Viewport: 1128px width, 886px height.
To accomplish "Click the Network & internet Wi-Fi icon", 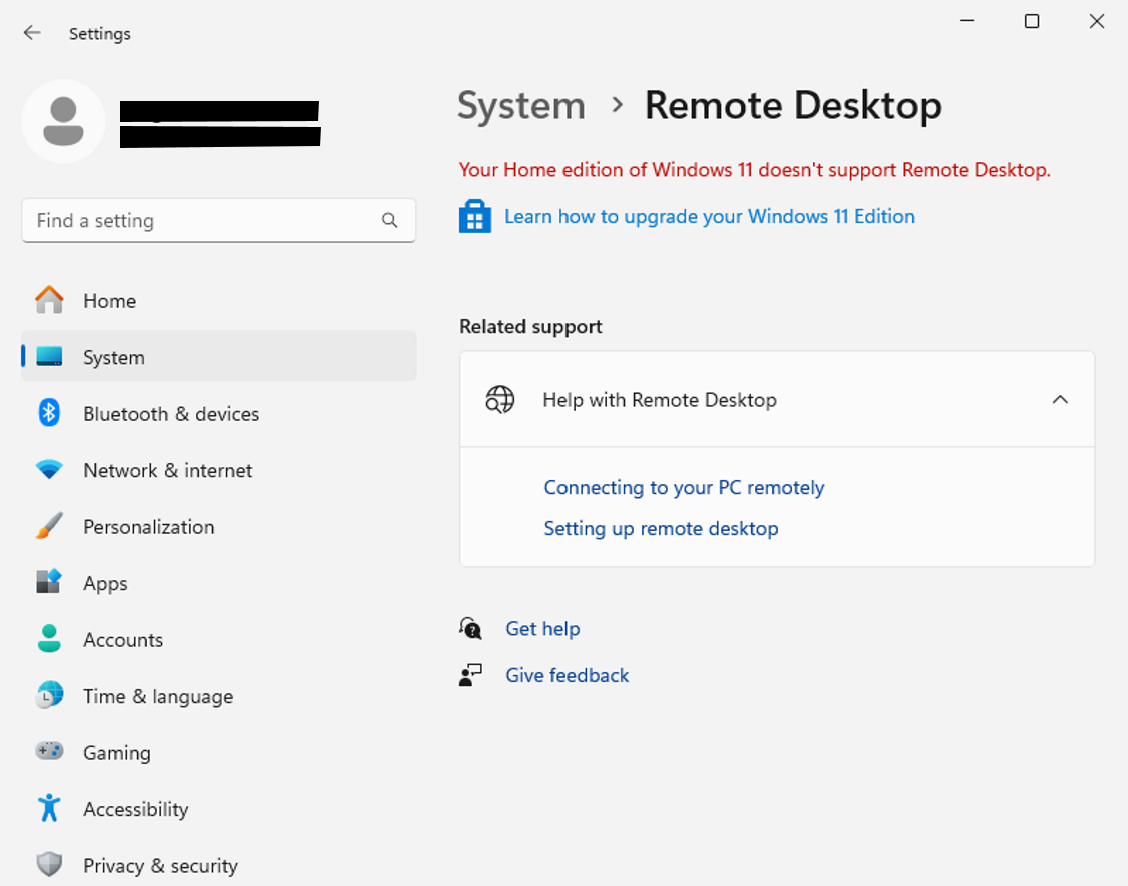I will coord(49,470).
